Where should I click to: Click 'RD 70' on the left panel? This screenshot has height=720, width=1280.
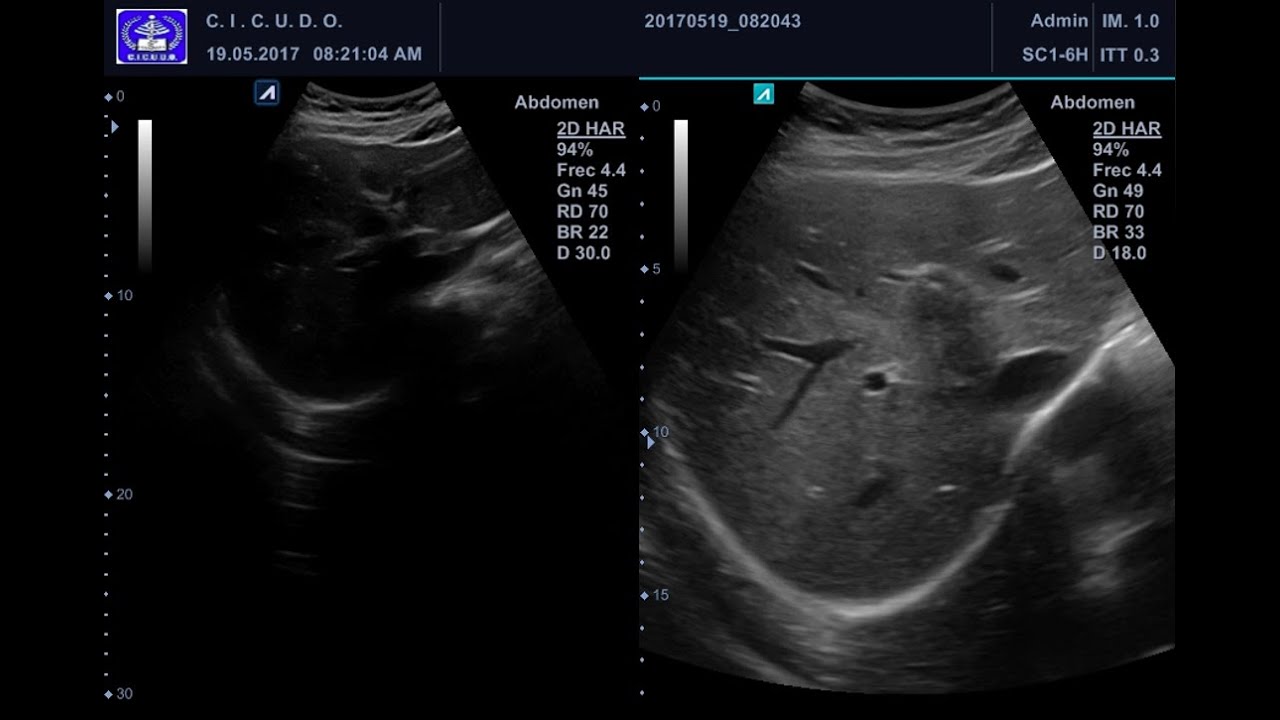[x=582, y=212]
